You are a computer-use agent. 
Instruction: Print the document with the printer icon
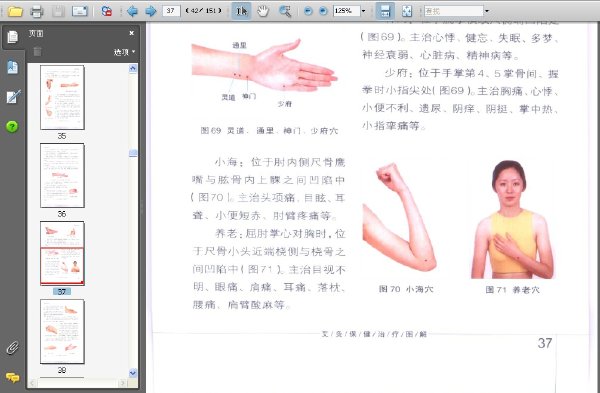coord(36,11)
